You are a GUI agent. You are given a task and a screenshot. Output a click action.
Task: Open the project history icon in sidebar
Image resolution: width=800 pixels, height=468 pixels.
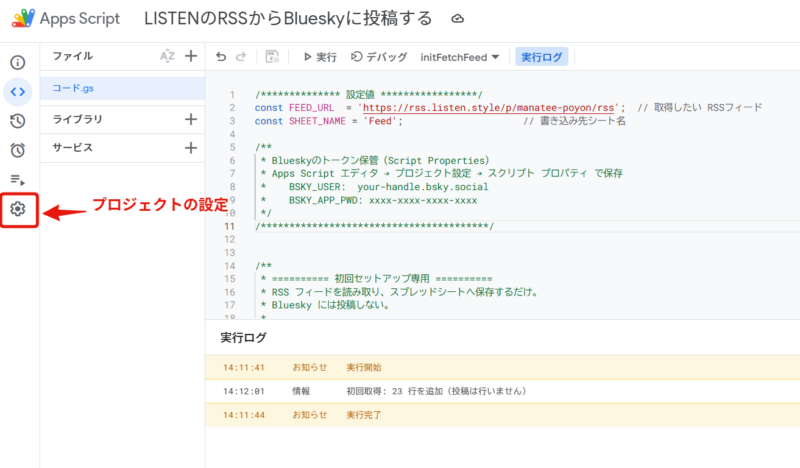point(18,121)
